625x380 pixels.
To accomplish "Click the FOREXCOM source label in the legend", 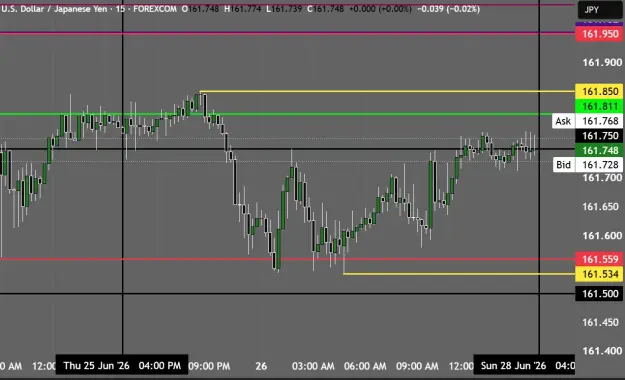I will click(x=155, y=9).
